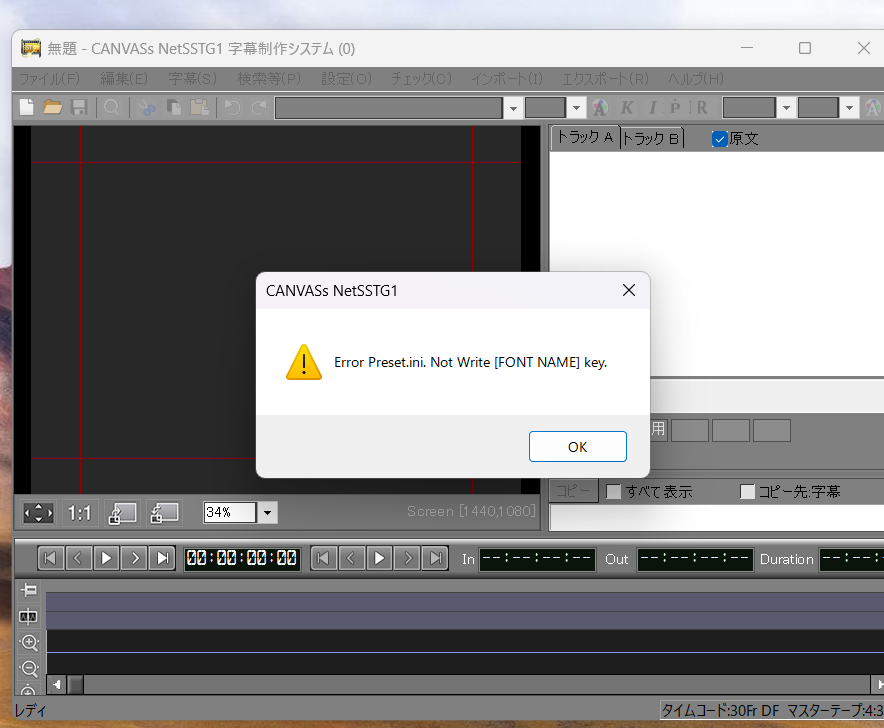Open the 設定(O) menu

click(346, 78)
